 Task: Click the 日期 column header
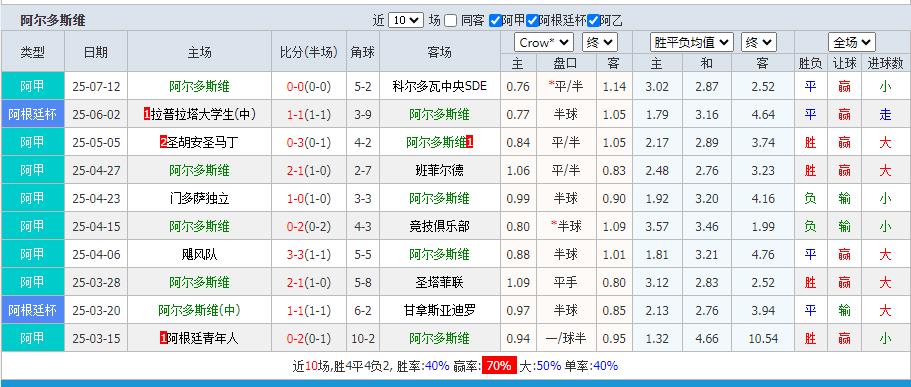pyautogui.click(x=96, y=52)
